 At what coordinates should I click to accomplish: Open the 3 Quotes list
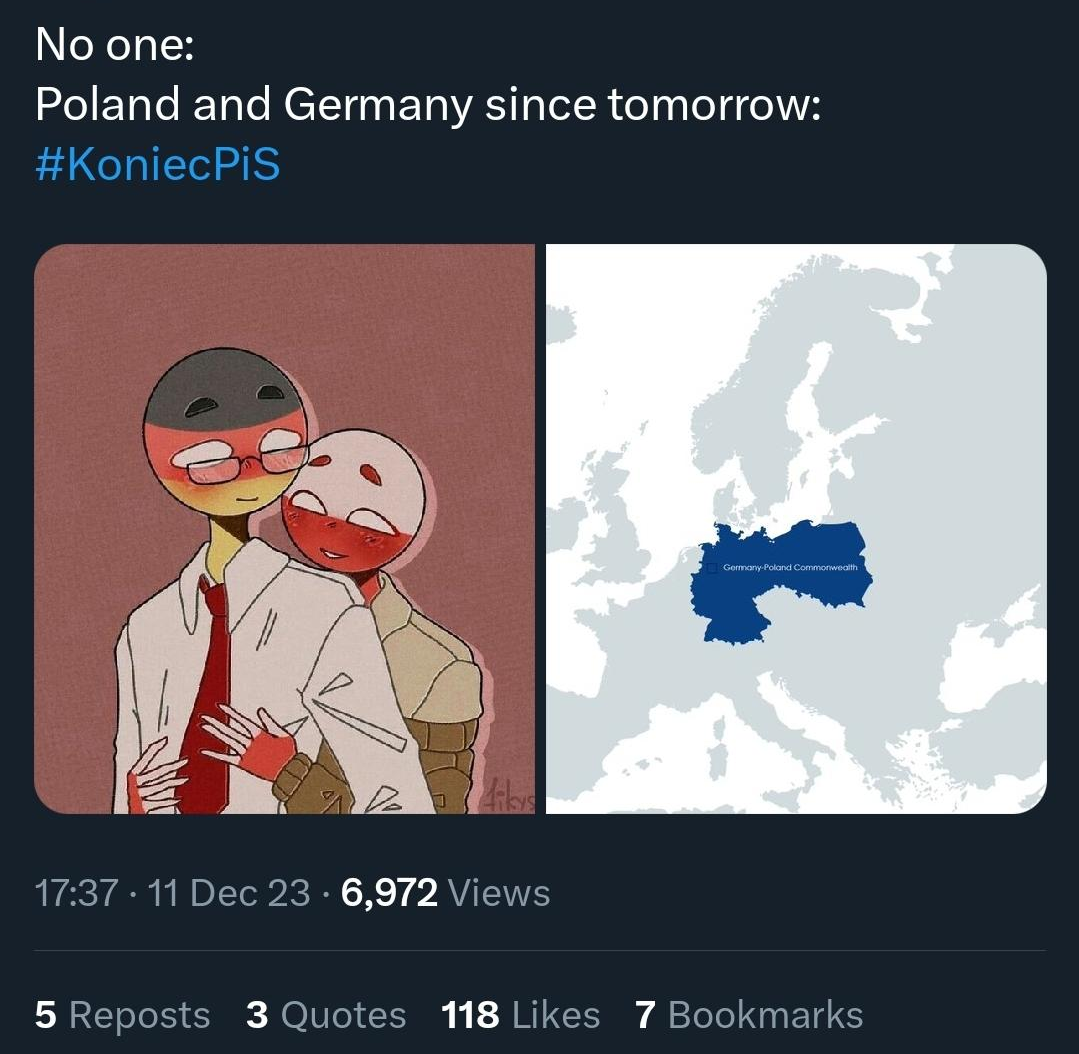click(x=326, y=1015)
